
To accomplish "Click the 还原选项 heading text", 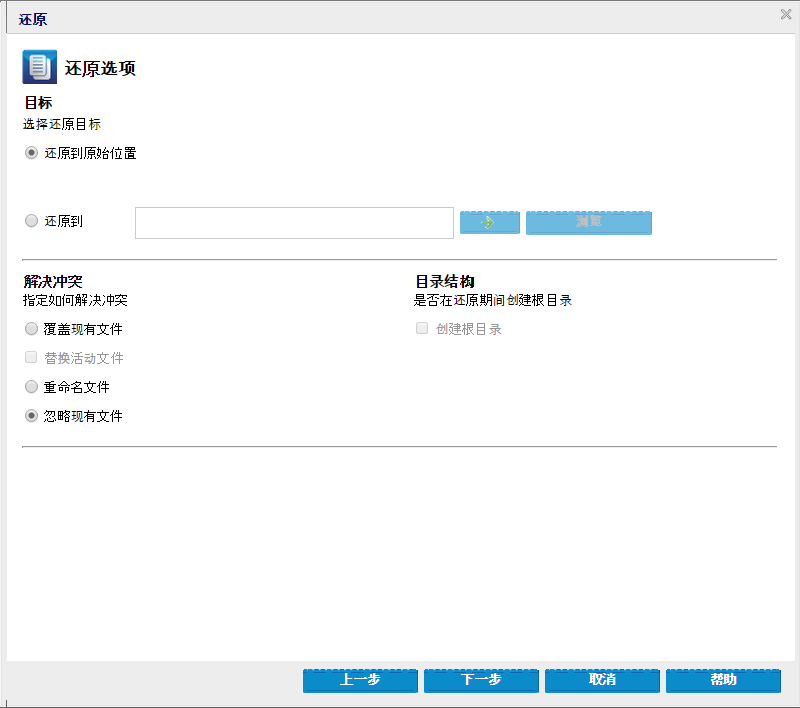I will click(x=100, y=69).
